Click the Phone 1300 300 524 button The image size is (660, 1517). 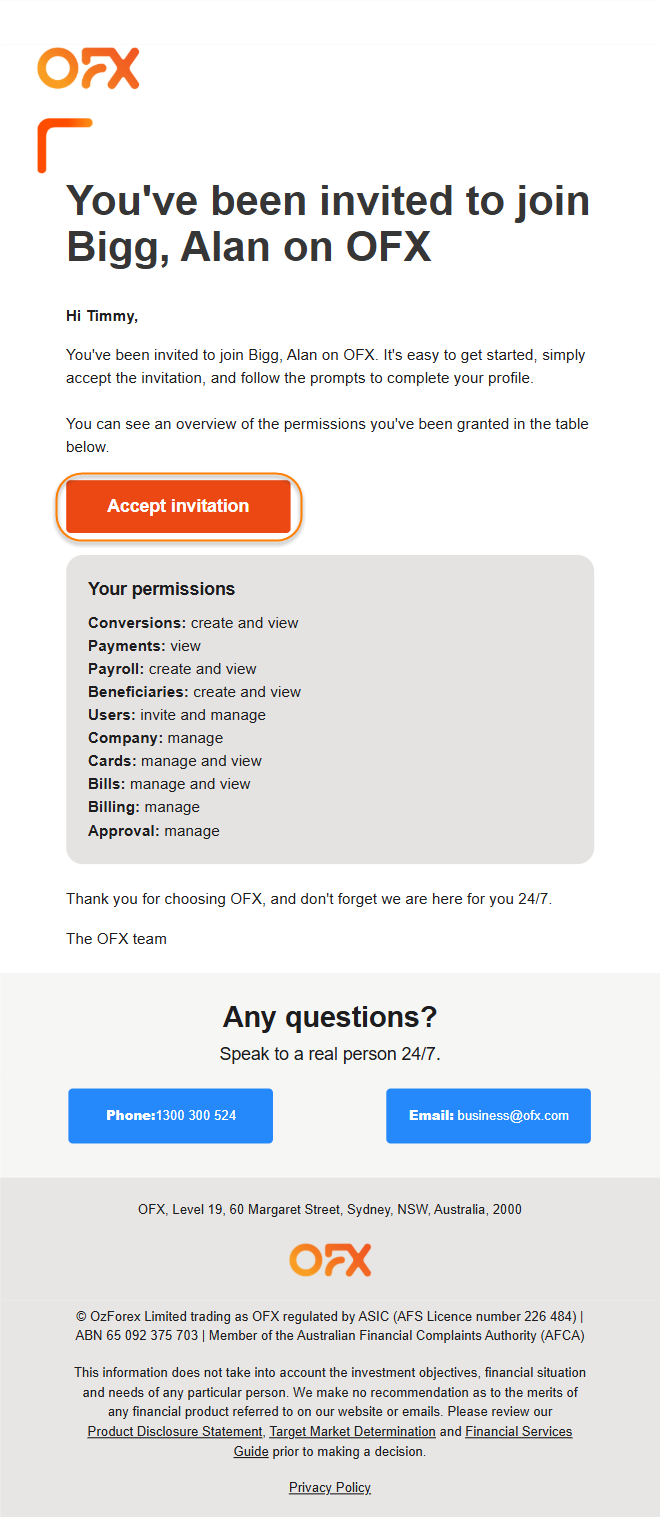point(171,1115)
